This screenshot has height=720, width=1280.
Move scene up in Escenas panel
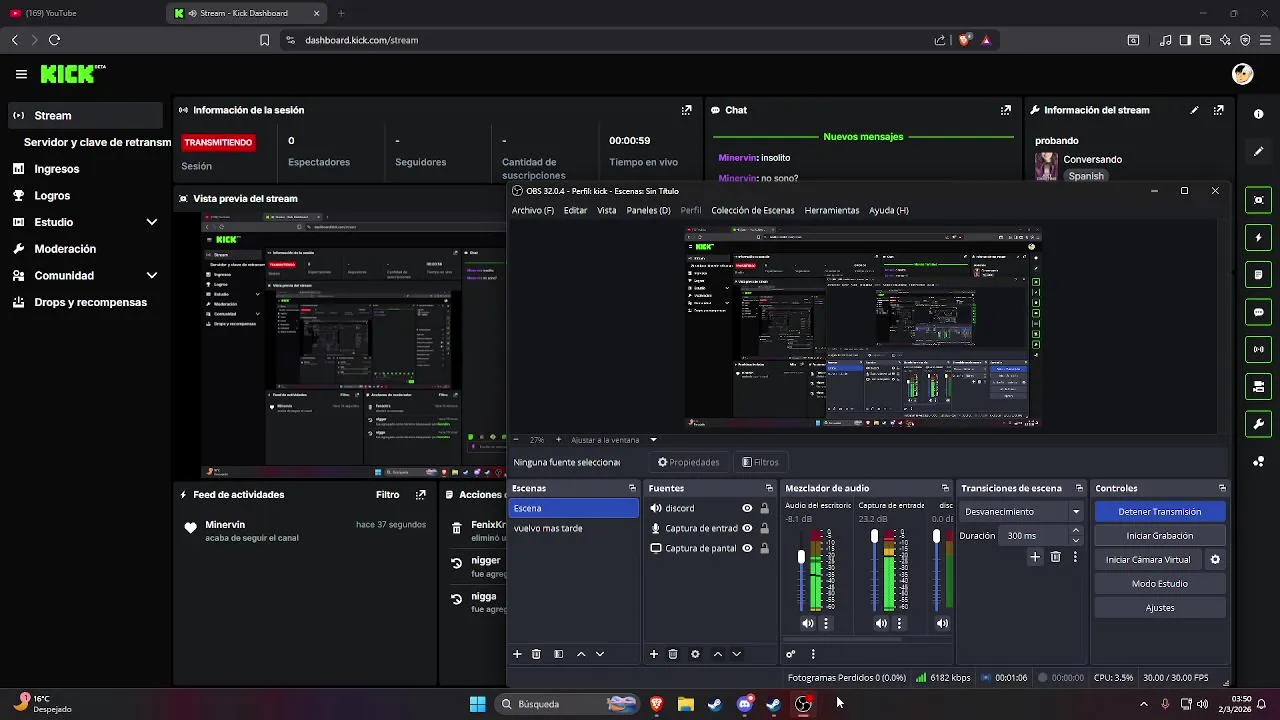click(581, 654)
